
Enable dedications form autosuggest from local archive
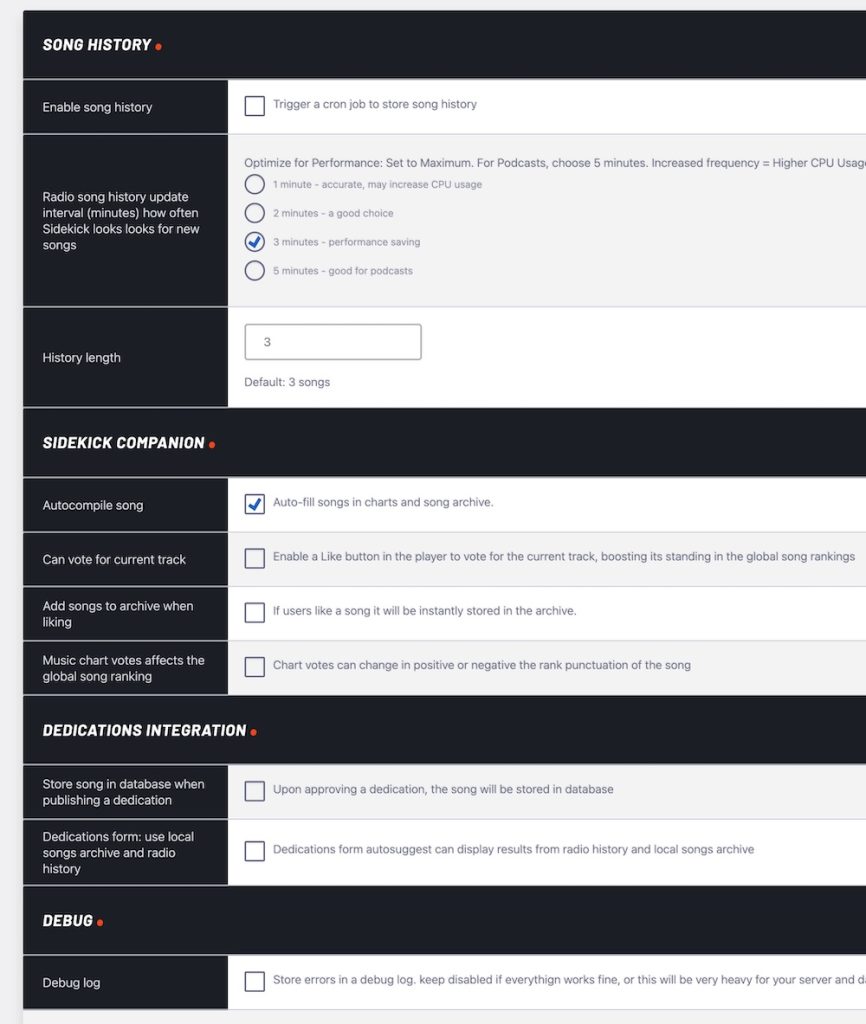point(254,851)
